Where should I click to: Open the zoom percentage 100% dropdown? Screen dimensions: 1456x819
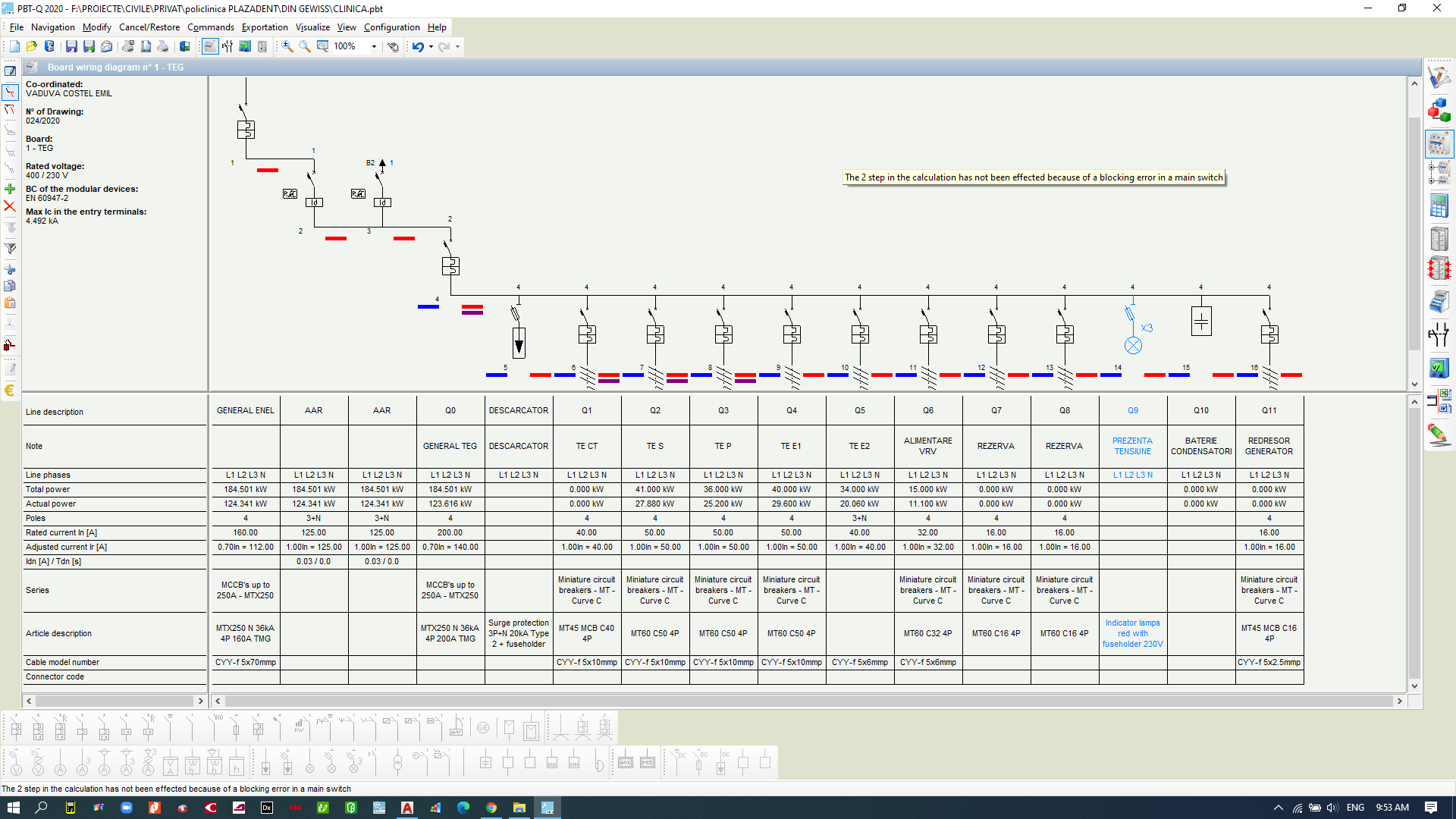pyautogui.click(x=373, y=46)
